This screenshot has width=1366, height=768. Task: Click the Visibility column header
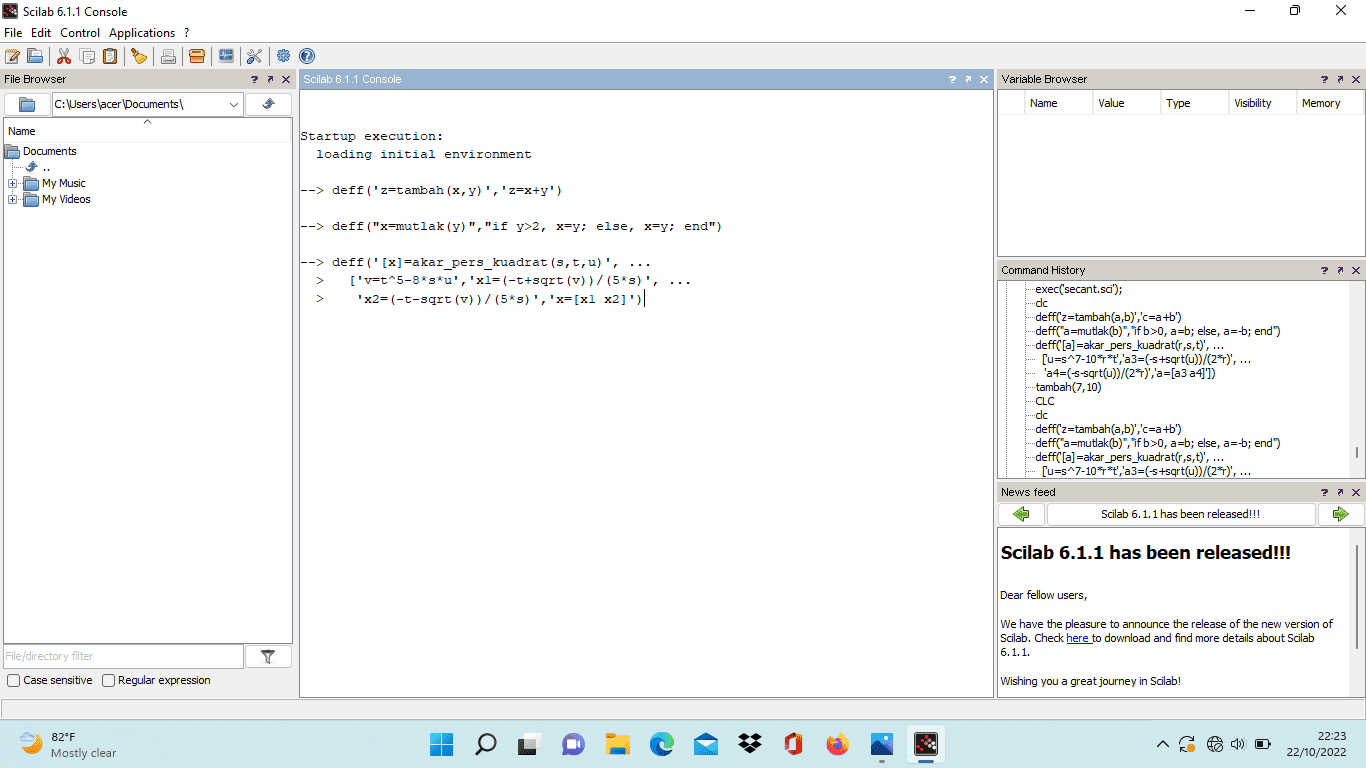[x=1263, y=103]
